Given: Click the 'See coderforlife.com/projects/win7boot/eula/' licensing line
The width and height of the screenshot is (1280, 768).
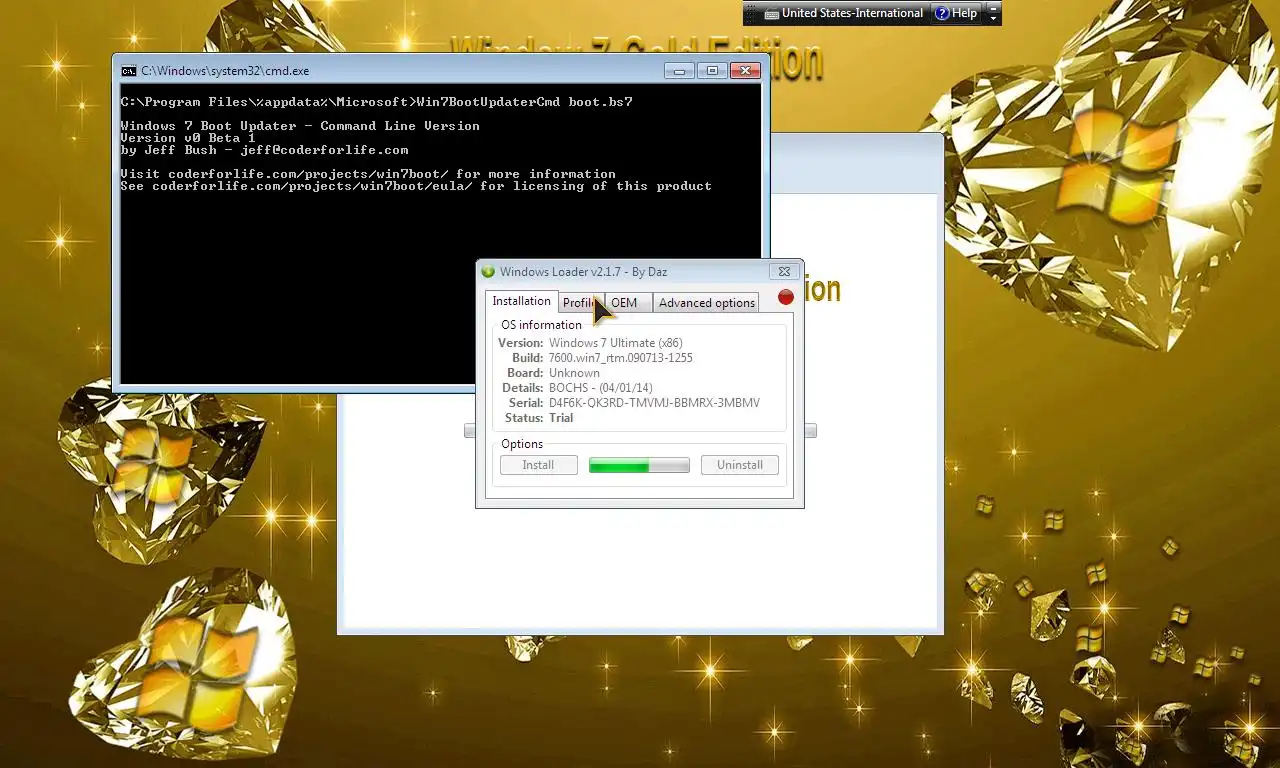Looking at the screenshot, I should coord(416,186).
